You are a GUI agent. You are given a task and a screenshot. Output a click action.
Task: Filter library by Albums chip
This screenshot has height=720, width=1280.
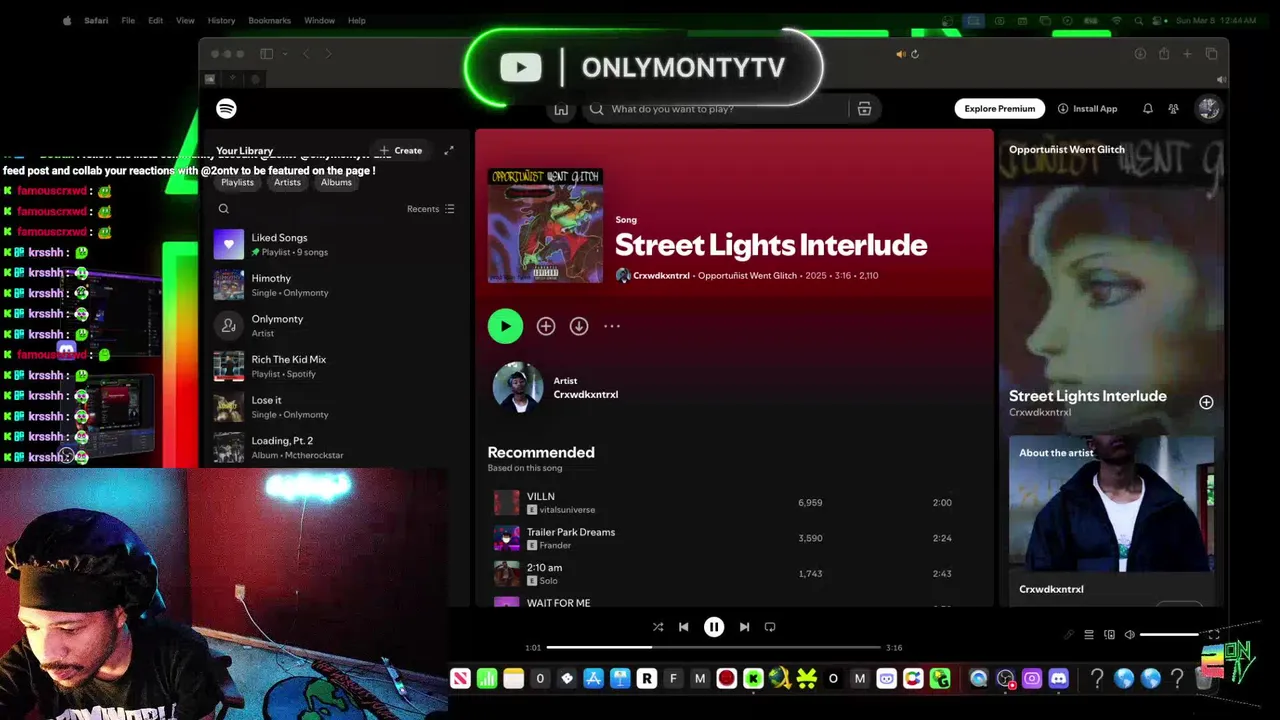point(336,182)
